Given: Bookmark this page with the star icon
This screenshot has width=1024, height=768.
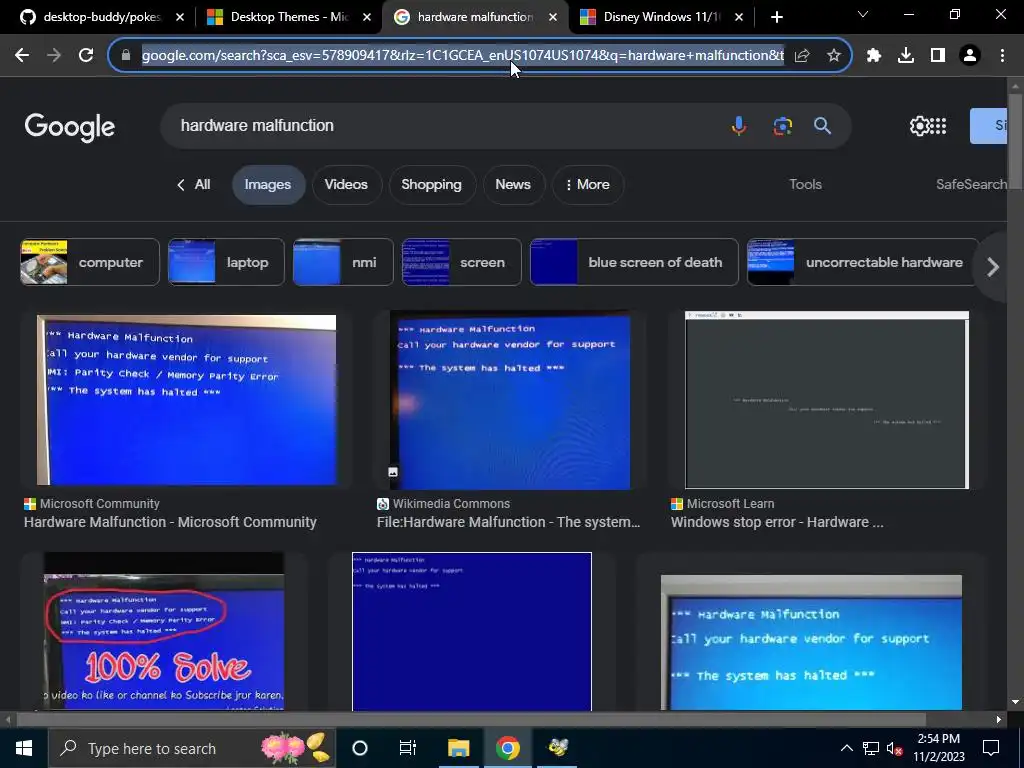Looking at the screenshot, I should tap(833, 56).
